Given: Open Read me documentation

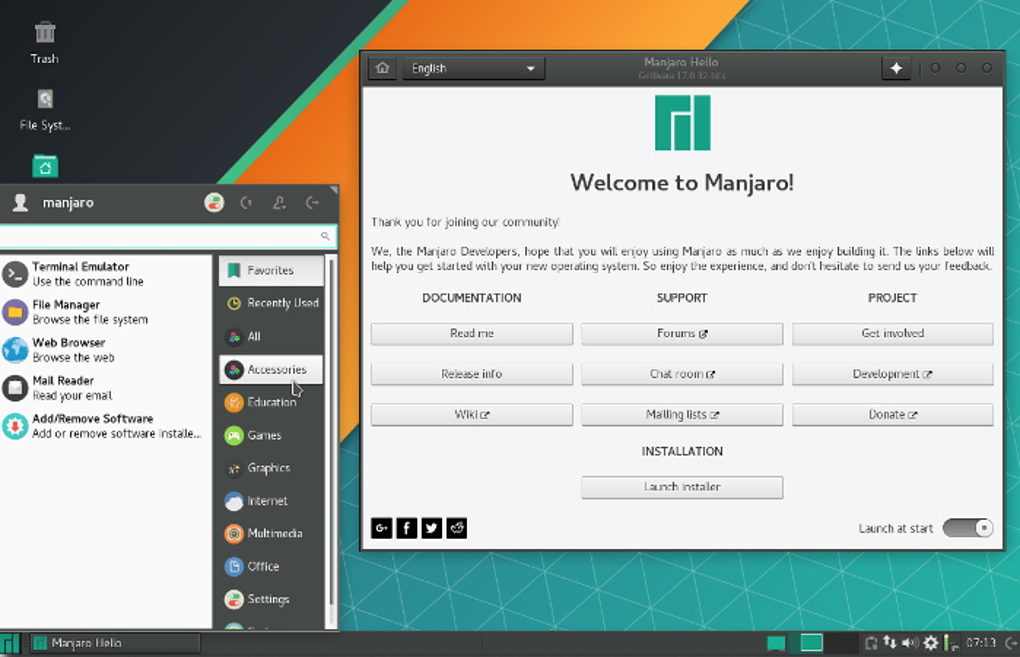Looking at the screenshot, I should tap(472, 334).
